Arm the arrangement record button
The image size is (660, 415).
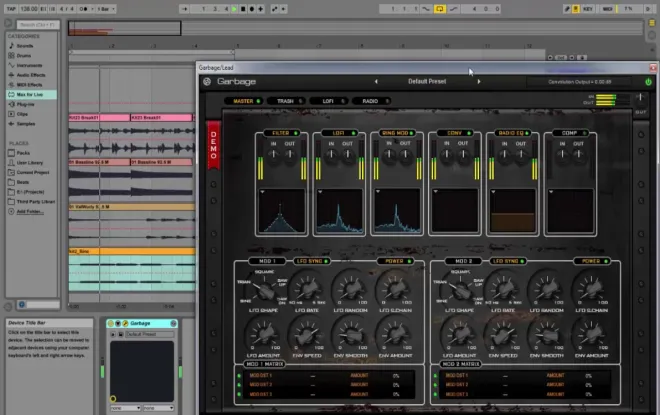click(x=252, y=9)
